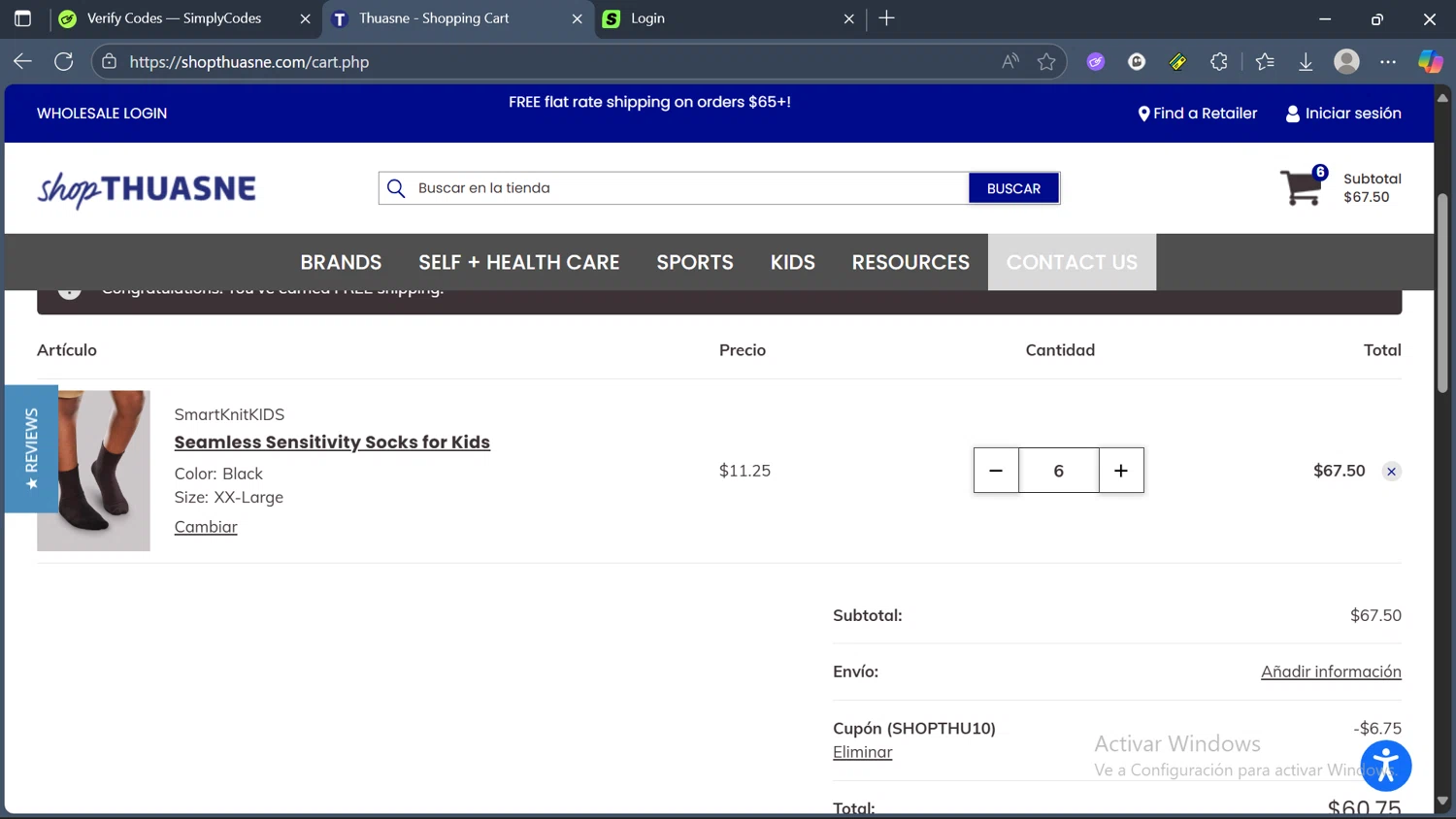1456x819 pixels.
Task: Click Eliminar to remove coupon
Action: (862, 752)
